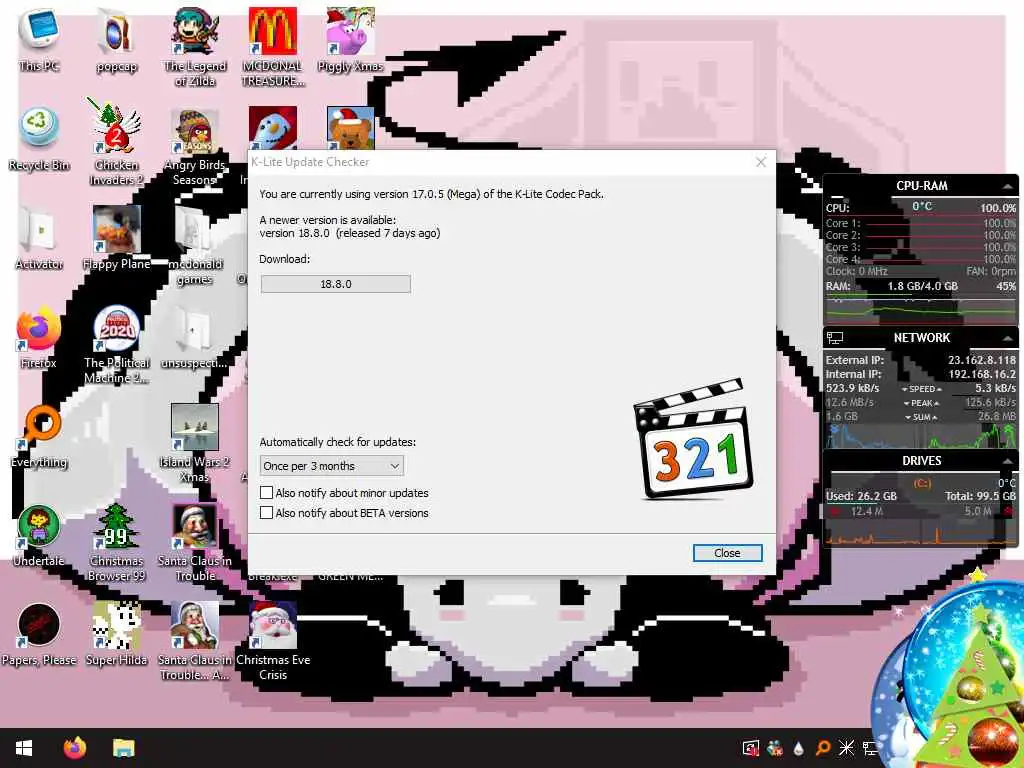Launch Everything search desktop shortcut

(39, 436)
